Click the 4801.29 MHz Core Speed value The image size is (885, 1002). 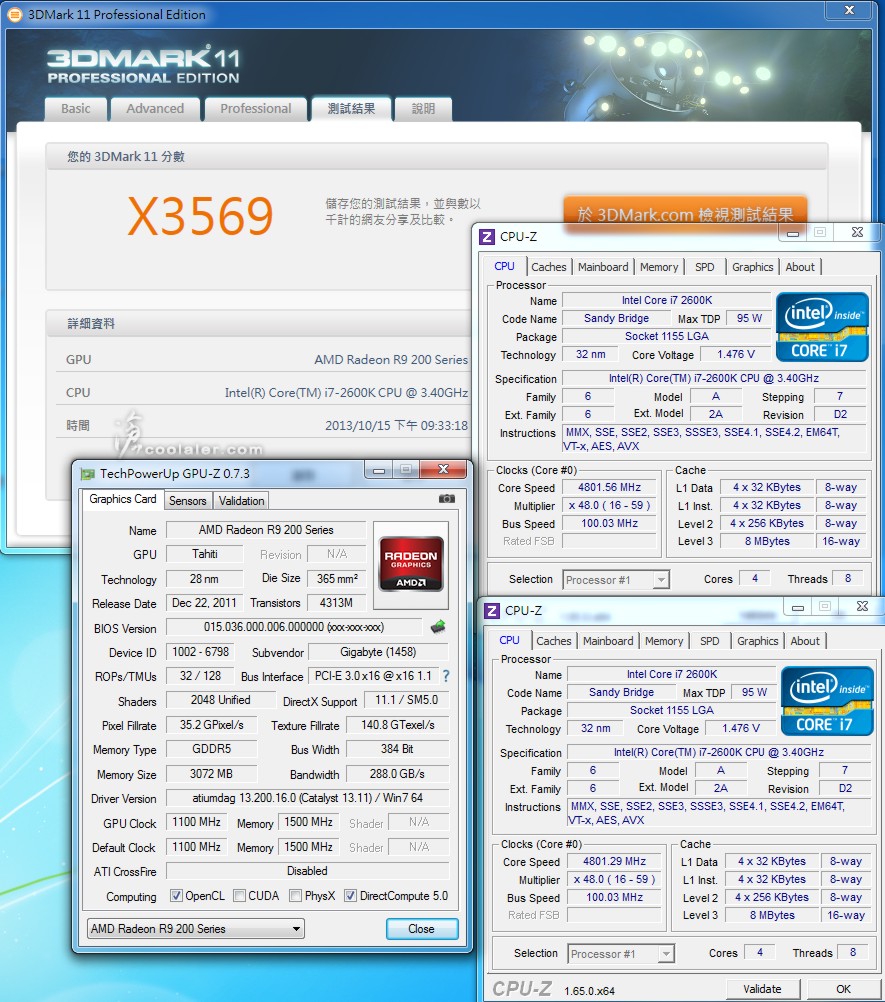coord(615,861)
